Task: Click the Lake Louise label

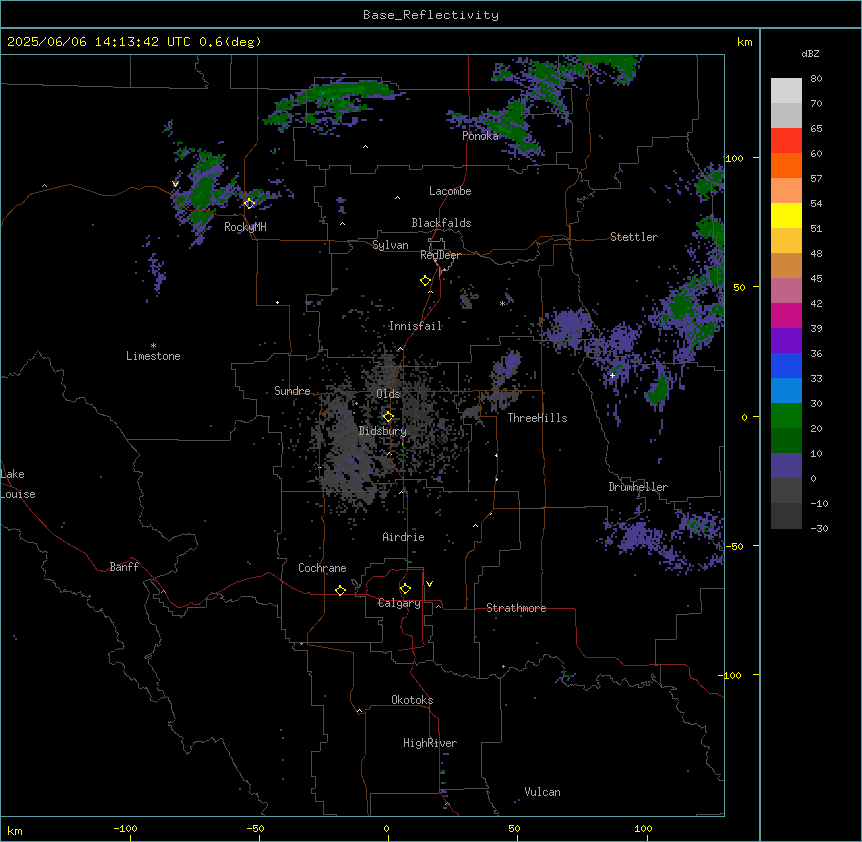Action: pos(18,484)
